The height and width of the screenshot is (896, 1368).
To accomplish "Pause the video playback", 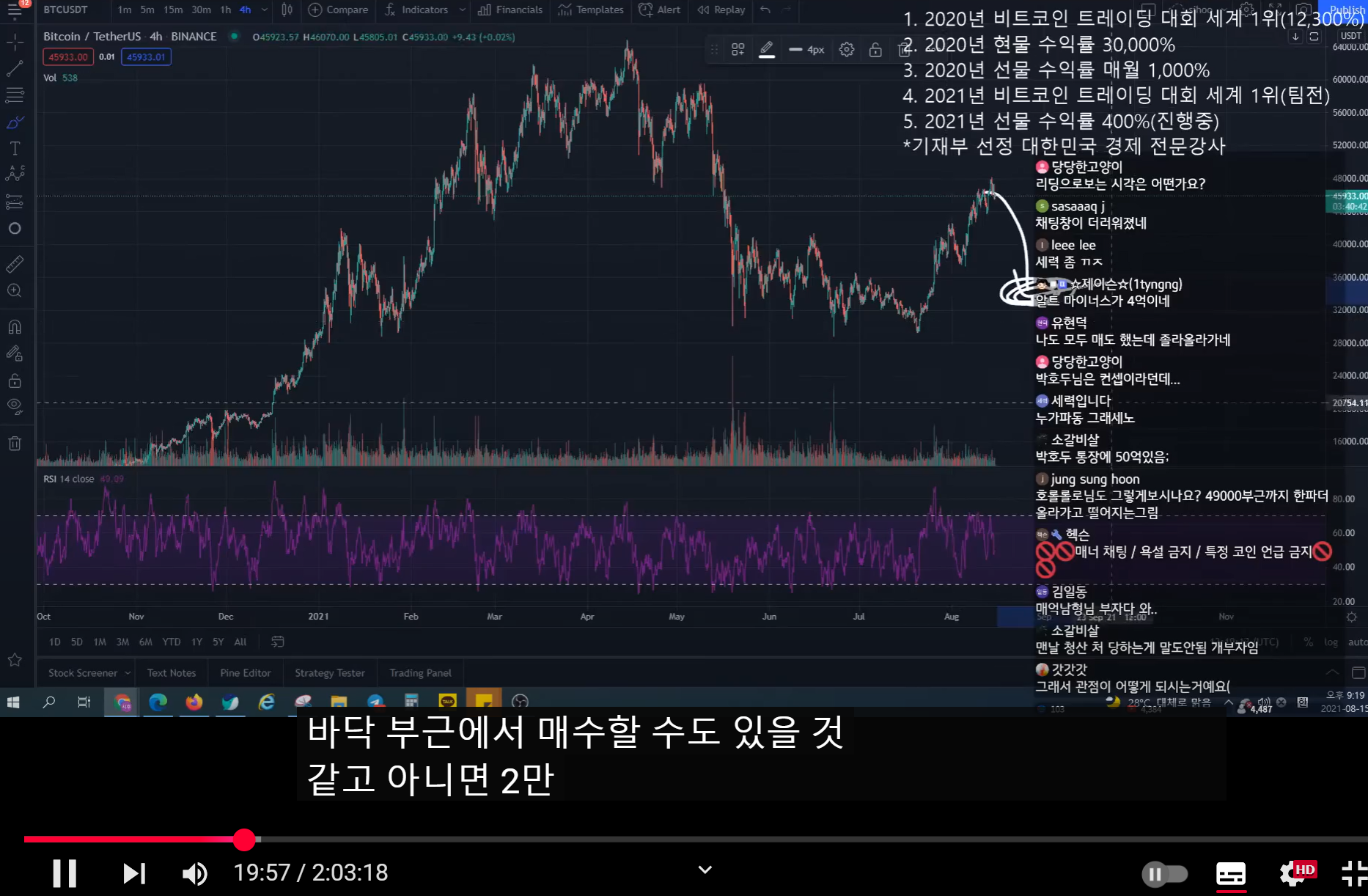I will point(65,873).
